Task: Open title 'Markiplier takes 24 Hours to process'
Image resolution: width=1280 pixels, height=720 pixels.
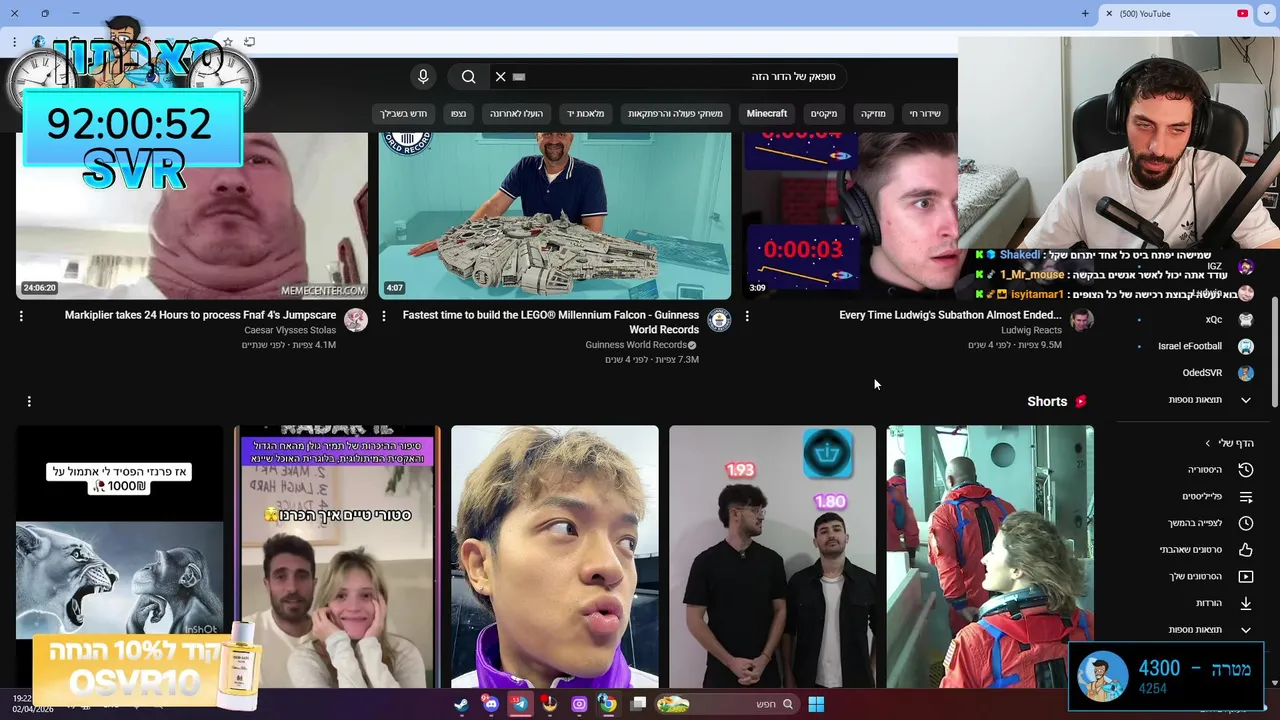Action: [x=201, y=315]
